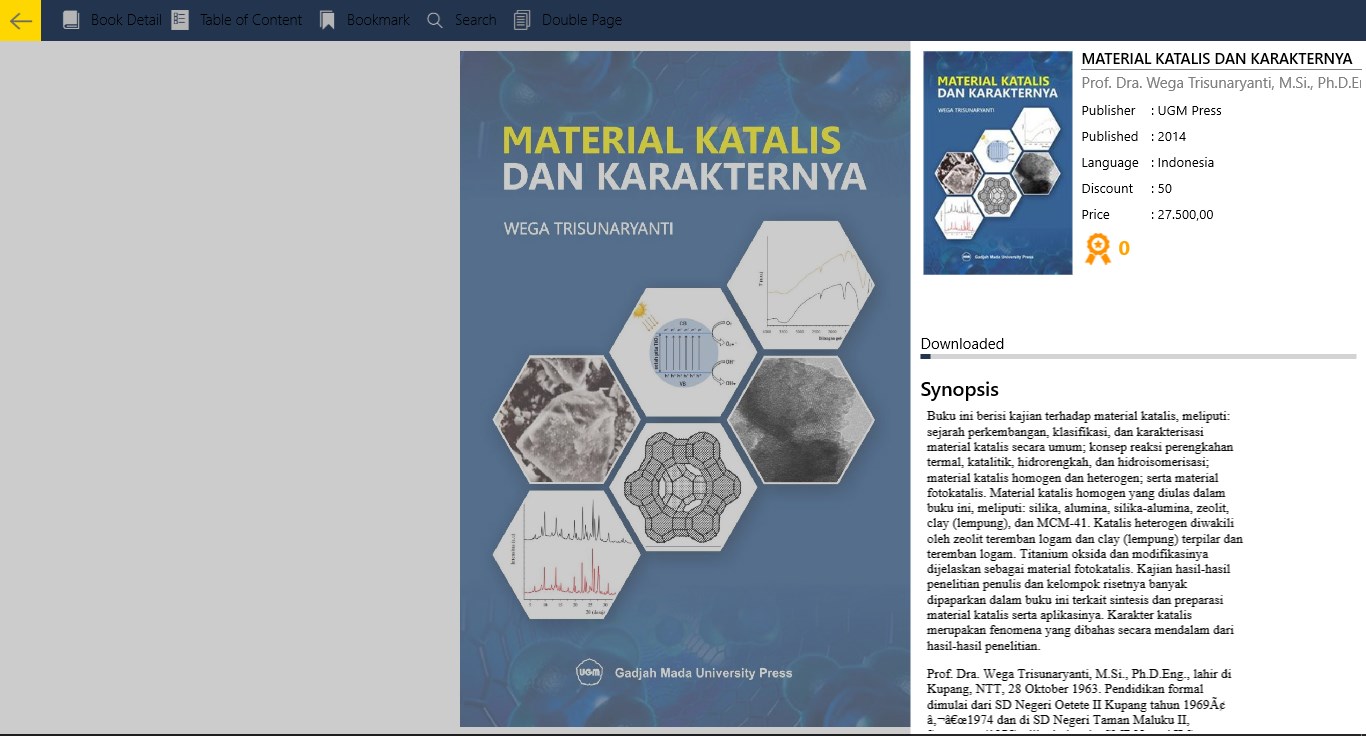1366x736 pixels.
Task: Click the Search magnifier icon
Action: [x=434, y=20]
